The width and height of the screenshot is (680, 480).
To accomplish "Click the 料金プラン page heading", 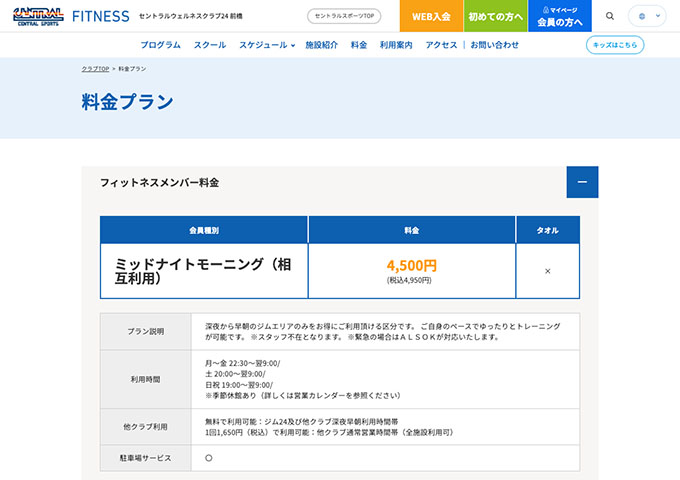I will [128, 102].
